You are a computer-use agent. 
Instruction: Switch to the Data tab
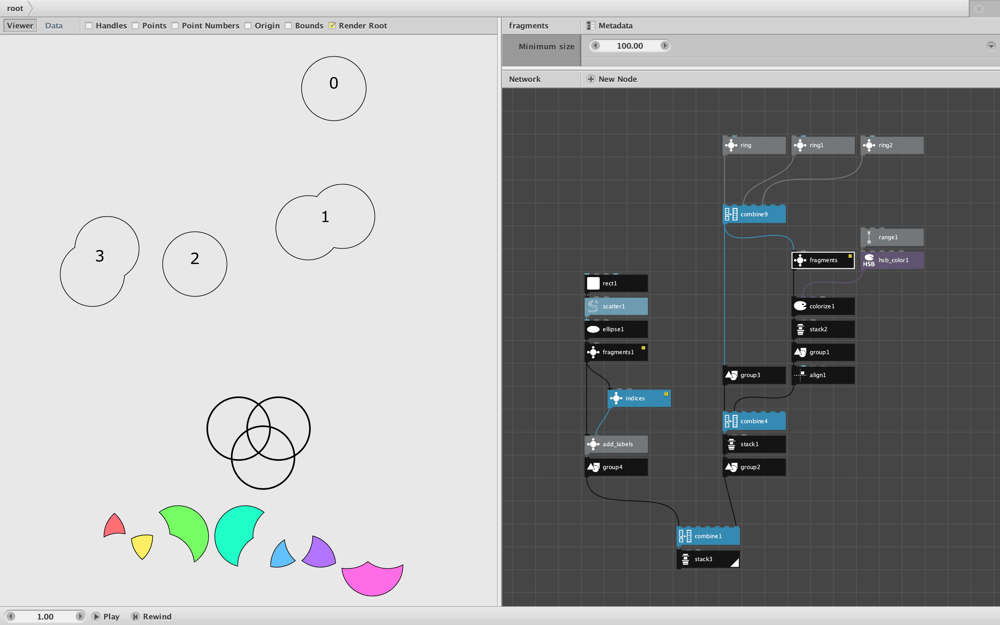(54, 26)
